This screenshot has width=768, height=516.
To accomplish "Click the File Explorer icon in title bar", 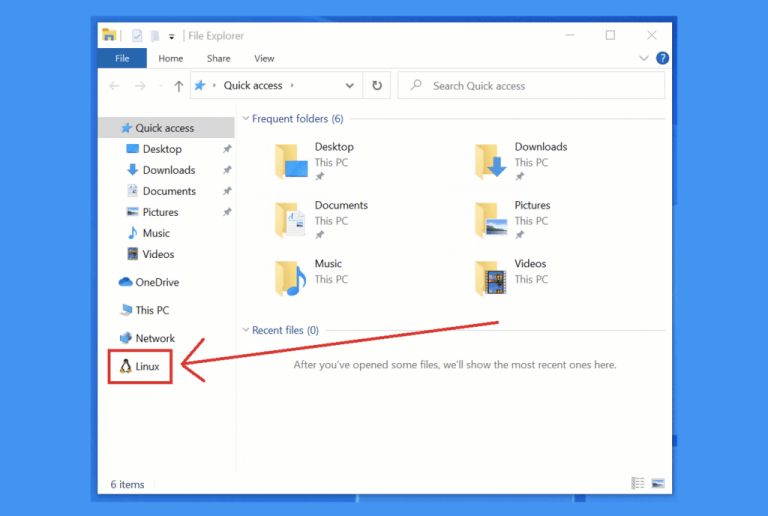I will [109, 35].
